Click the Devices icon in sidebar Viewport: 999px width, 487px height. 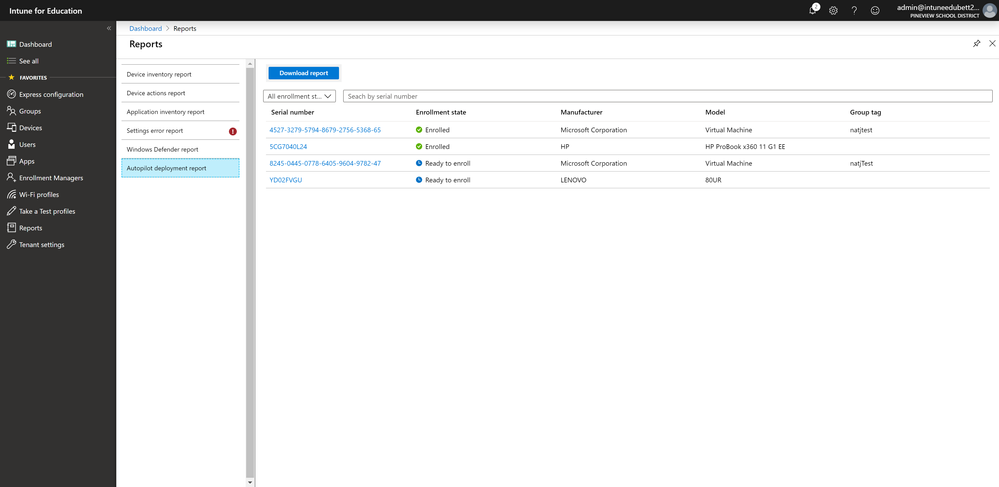pos(11,127)
